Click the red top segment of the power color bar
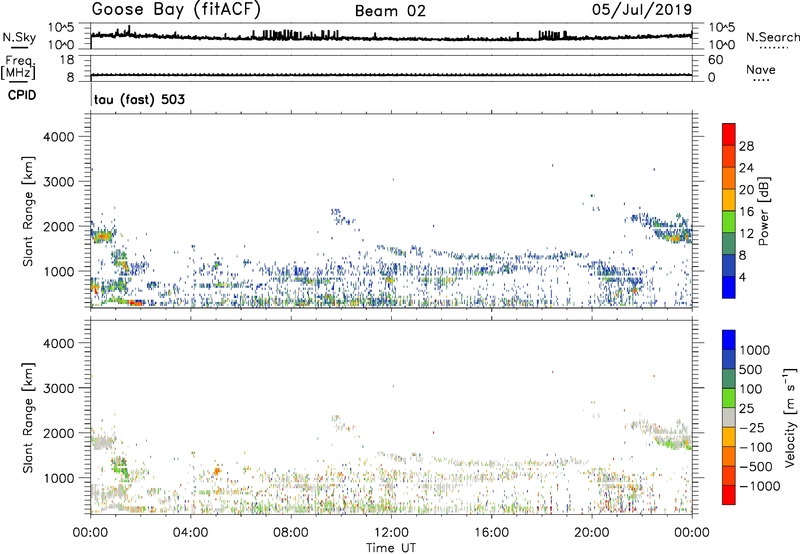Viewport: 800px width, 554px height. pos(729,134)
